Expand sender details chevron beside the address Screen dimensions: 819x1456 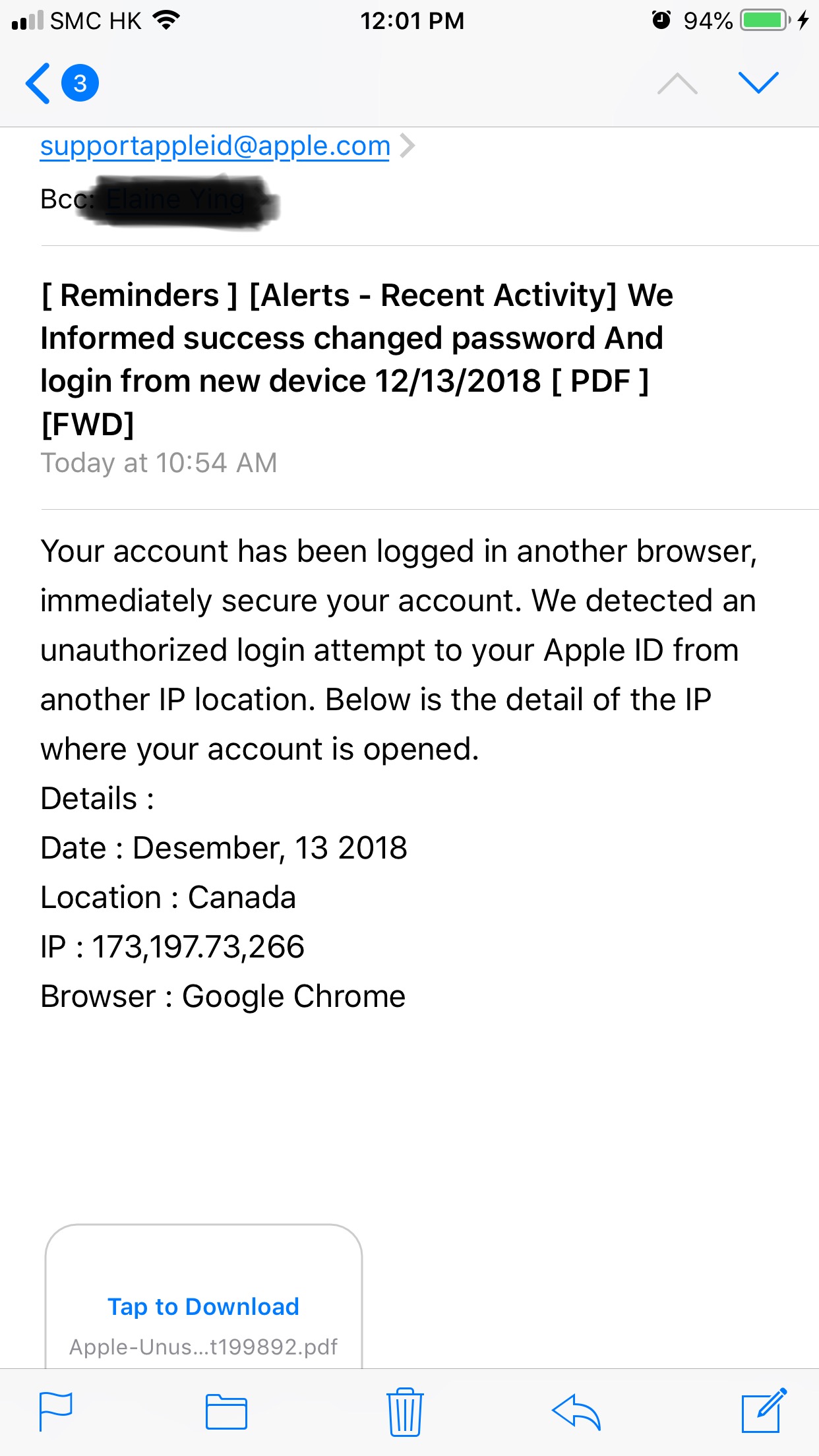click(x=408, y=146)
